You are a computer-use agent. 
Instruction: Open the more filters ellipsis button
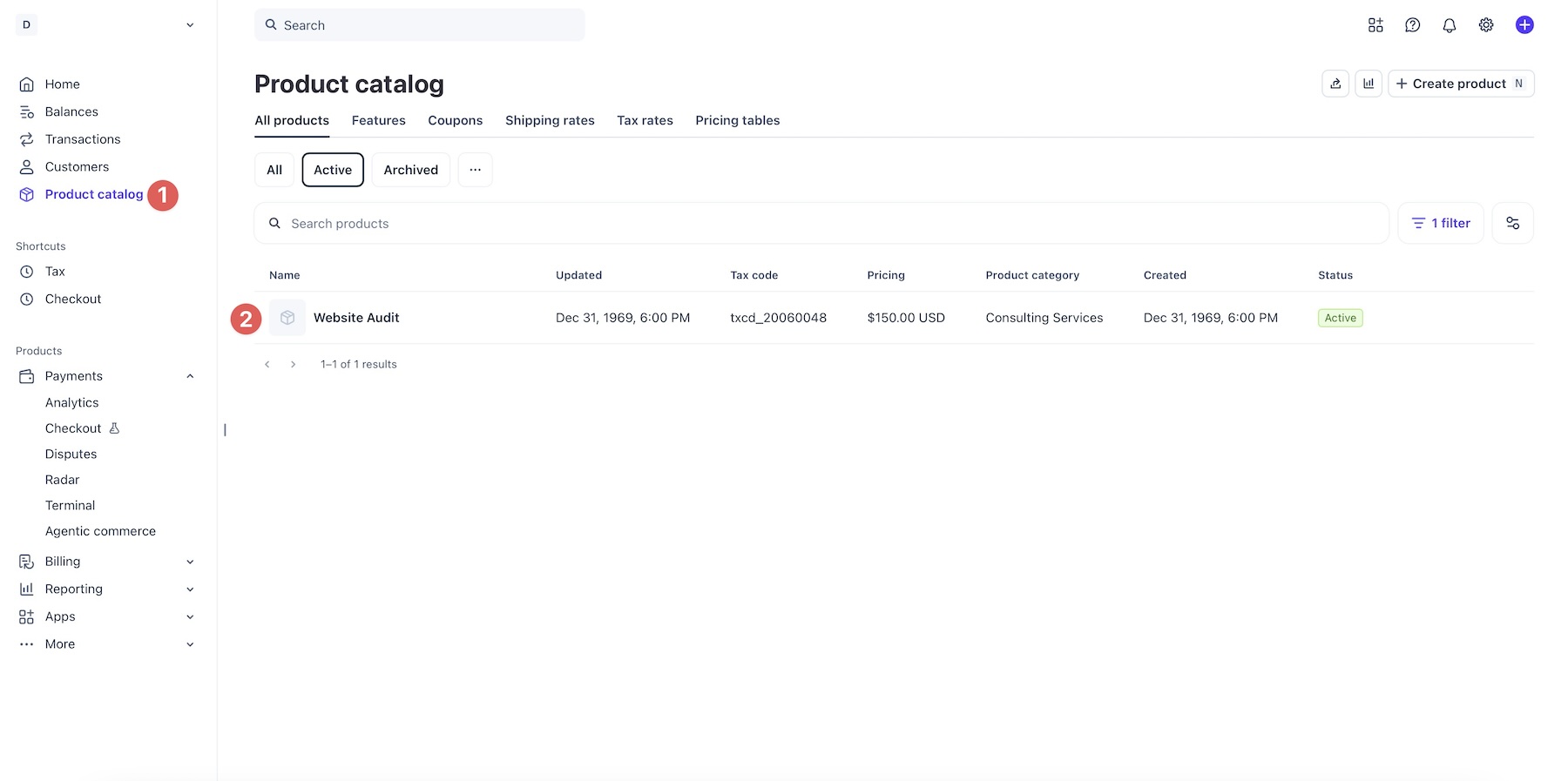[x=475, y=170]
